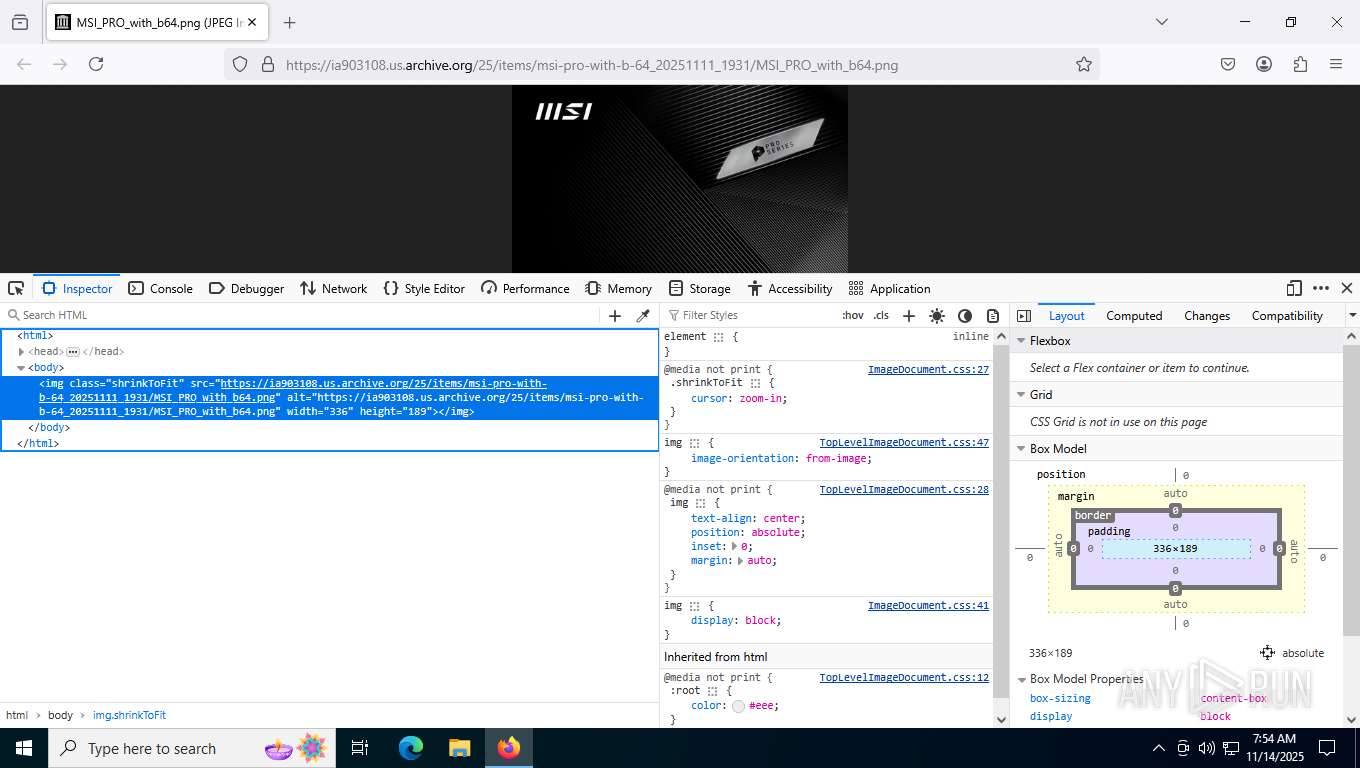Focus the Search HTML field
The height and width of the screenshot is (768, 1360).
point(300,315)
